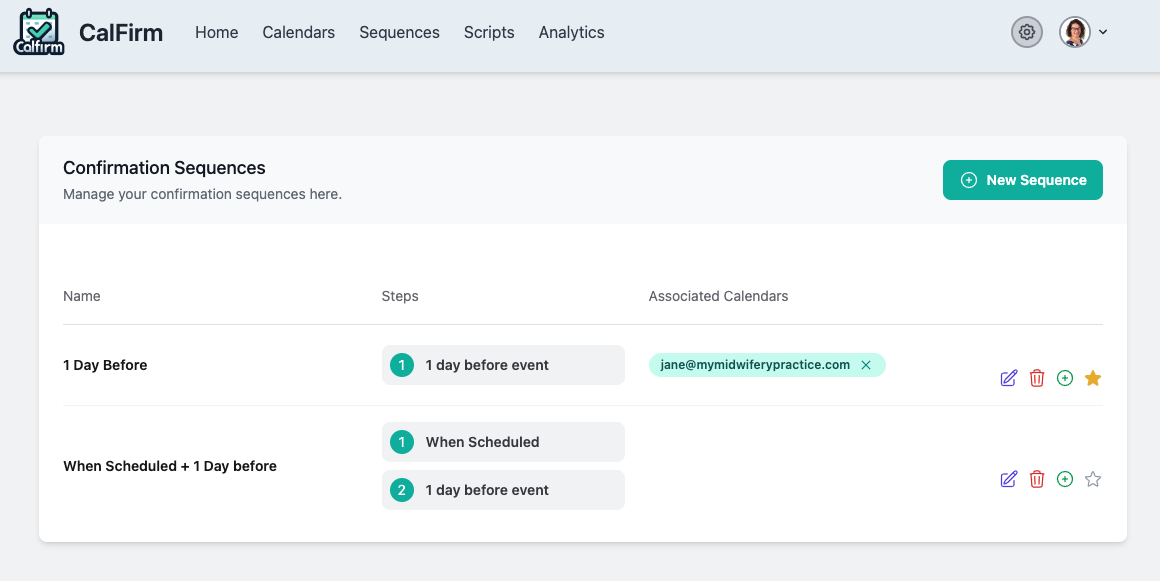Open the Calendars menu item
The width and height of the screenshot is (1160, 581).
click(x=299, y=33)
